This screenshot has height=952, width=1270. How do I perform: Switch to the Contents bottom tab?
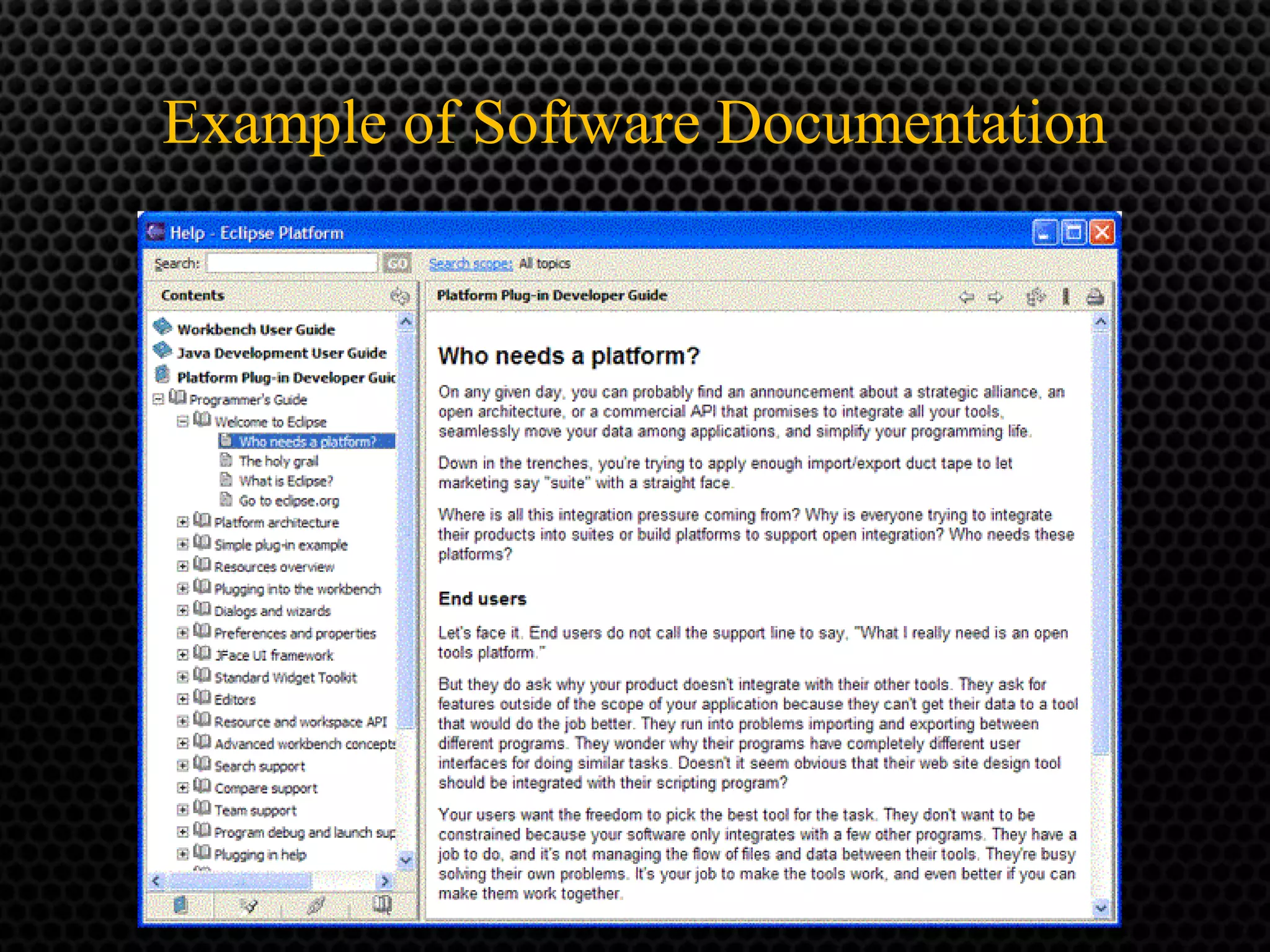180,905
